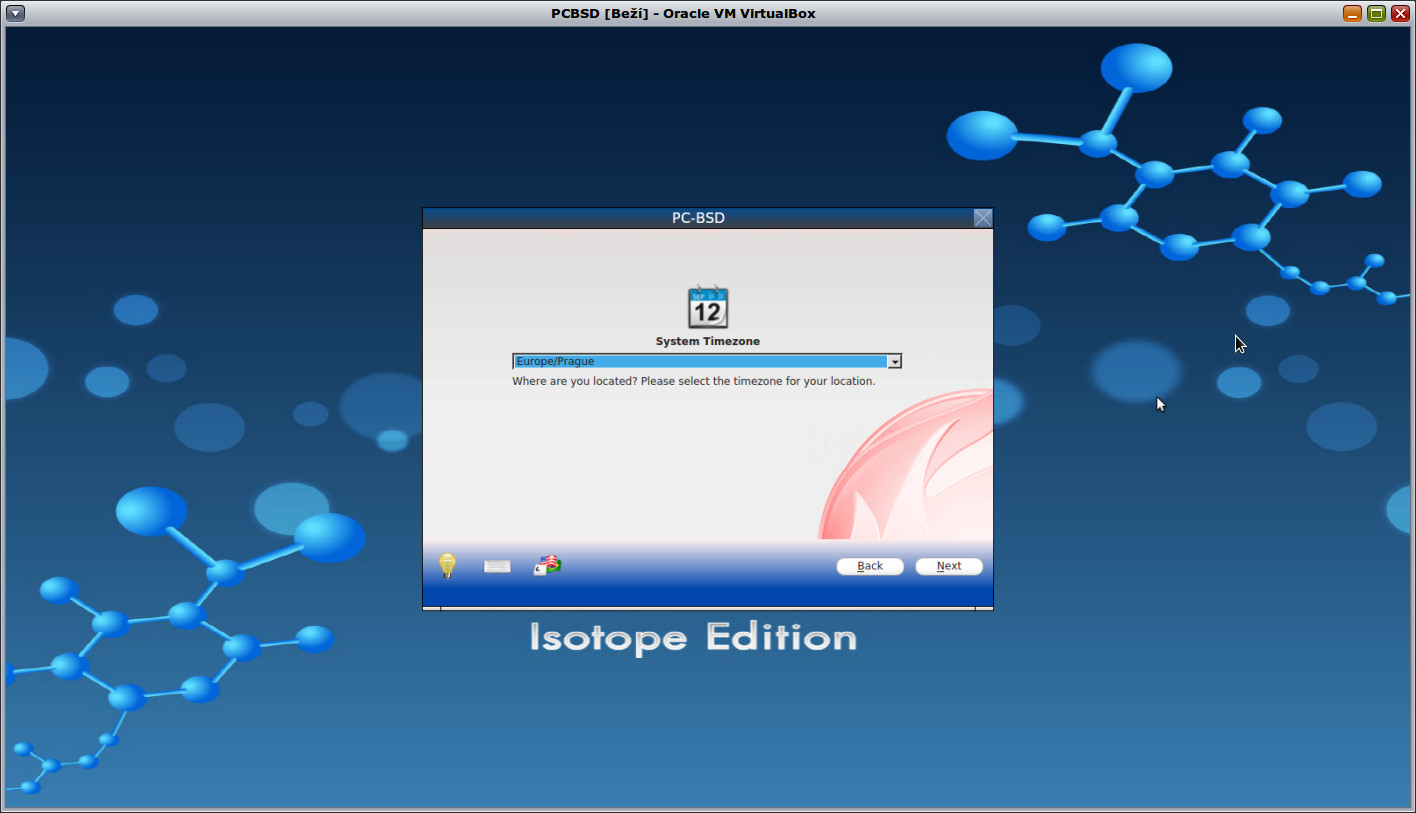Screen dimensions: 1416x813
Task: Maximize the VirtualBox window
Action: point(1375,13)
